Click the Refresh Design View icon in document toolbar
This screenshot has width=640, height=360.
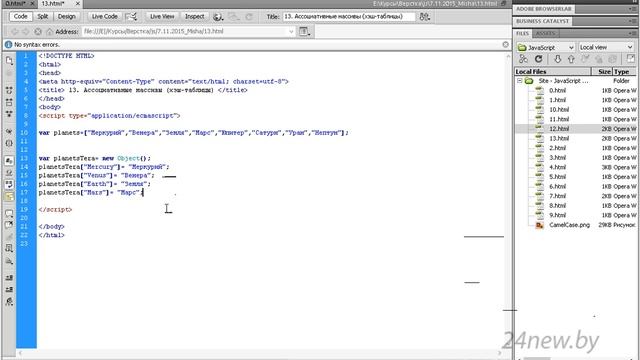pyautogui.click(x=249, y=17)
